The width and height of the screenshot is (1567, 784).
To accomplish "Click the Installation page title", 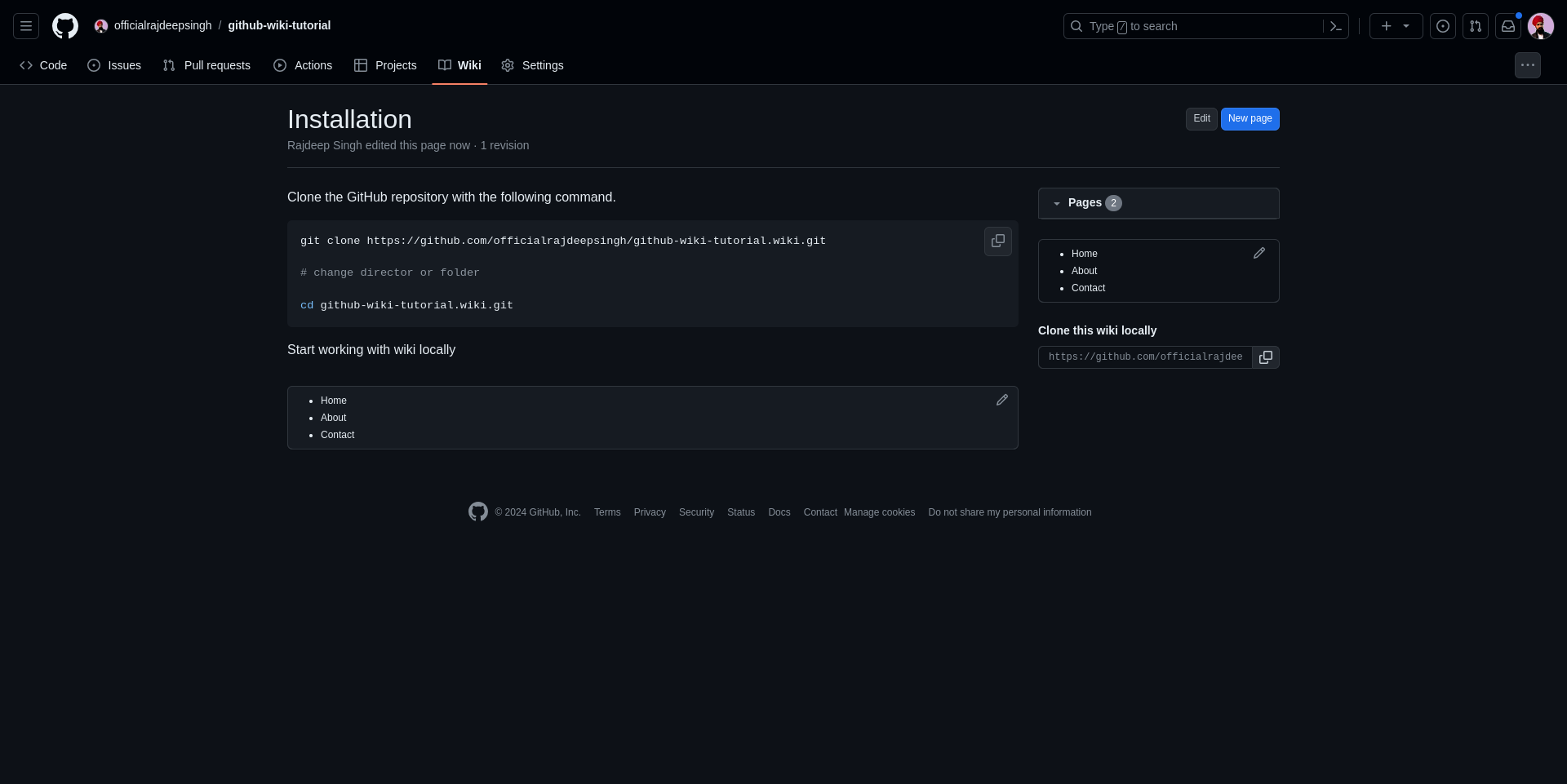I will click(x=349, y=119).
